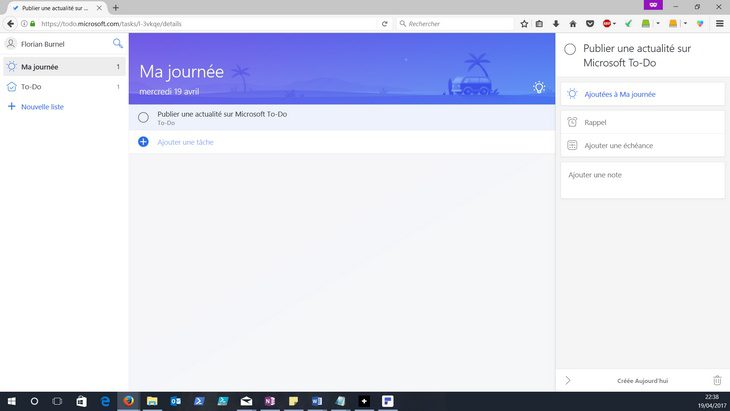Open the Mail app from the taskbar

point(246,401)
